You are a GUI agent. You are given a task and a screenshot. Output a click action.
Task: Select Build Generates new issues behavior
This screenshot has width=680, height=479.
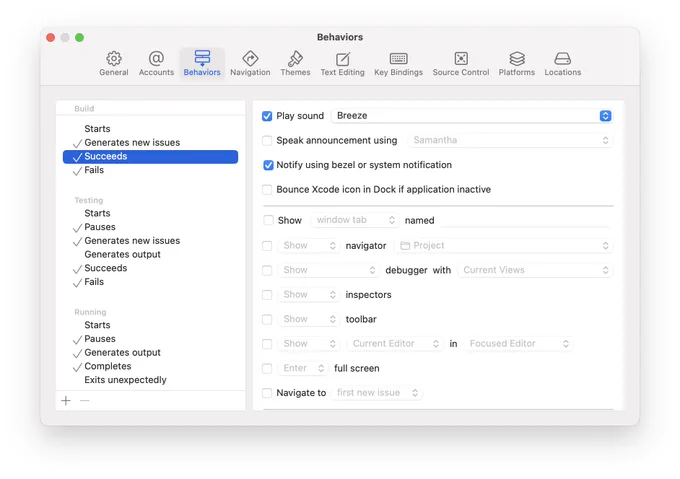click(150, 143)
